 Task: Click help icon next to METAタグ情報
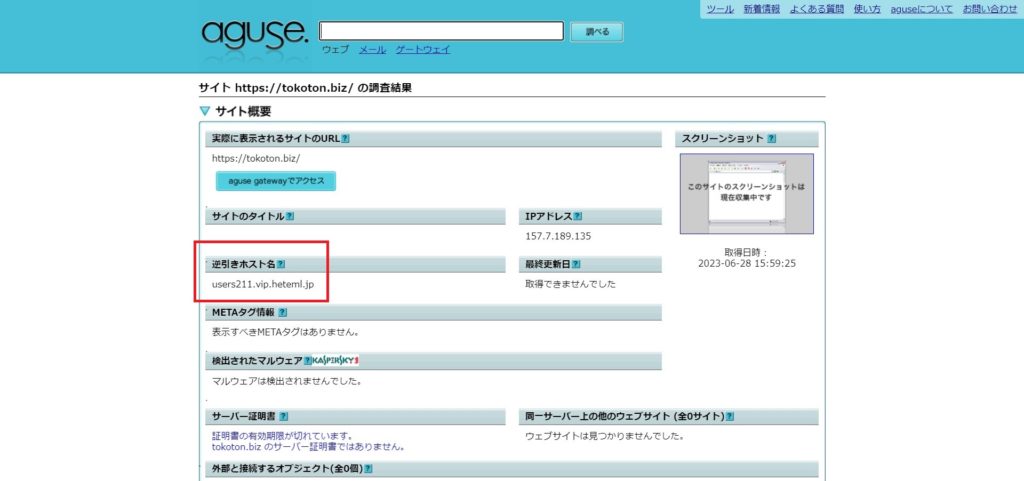pos(283,313)
